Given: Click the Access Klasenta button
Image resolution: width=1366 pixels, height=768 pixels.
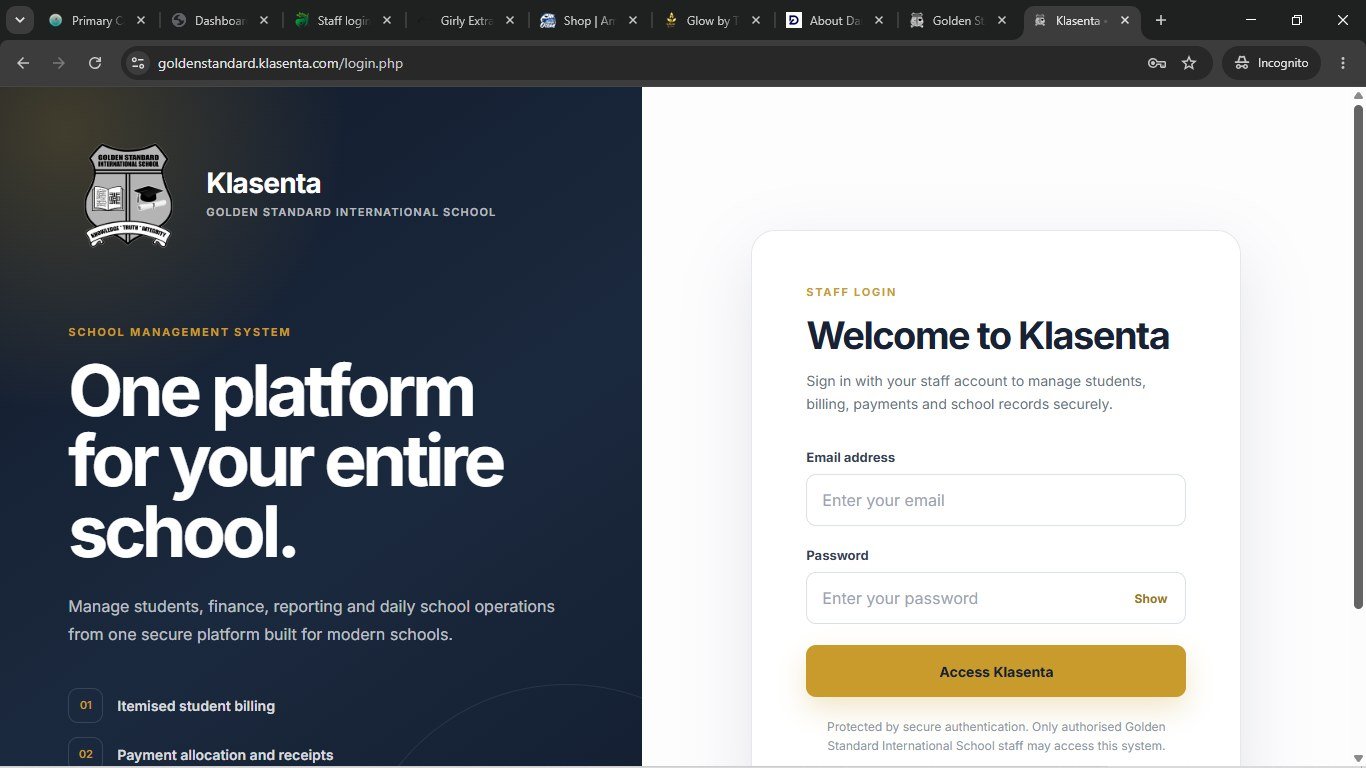Looking at the screenshot, I should coord(996,671).
